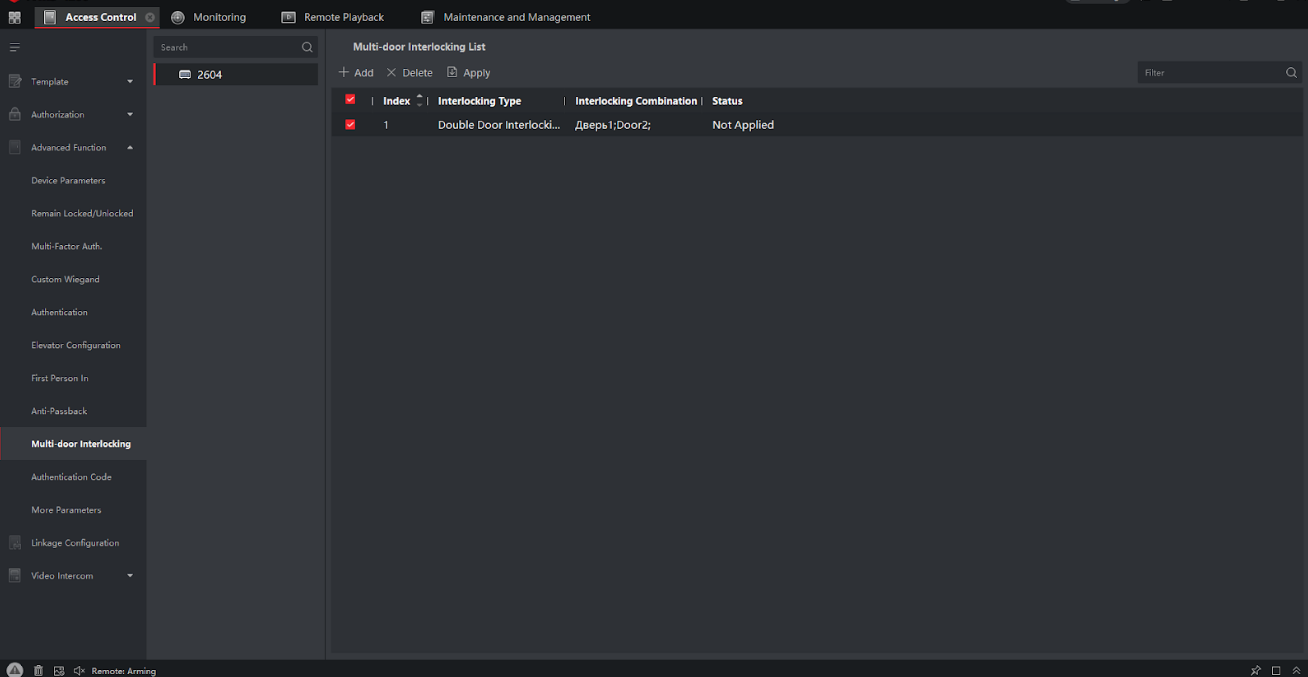Click the muted speaker icon in status bar
Viewport: 1308px width, 677px height.
79,671
